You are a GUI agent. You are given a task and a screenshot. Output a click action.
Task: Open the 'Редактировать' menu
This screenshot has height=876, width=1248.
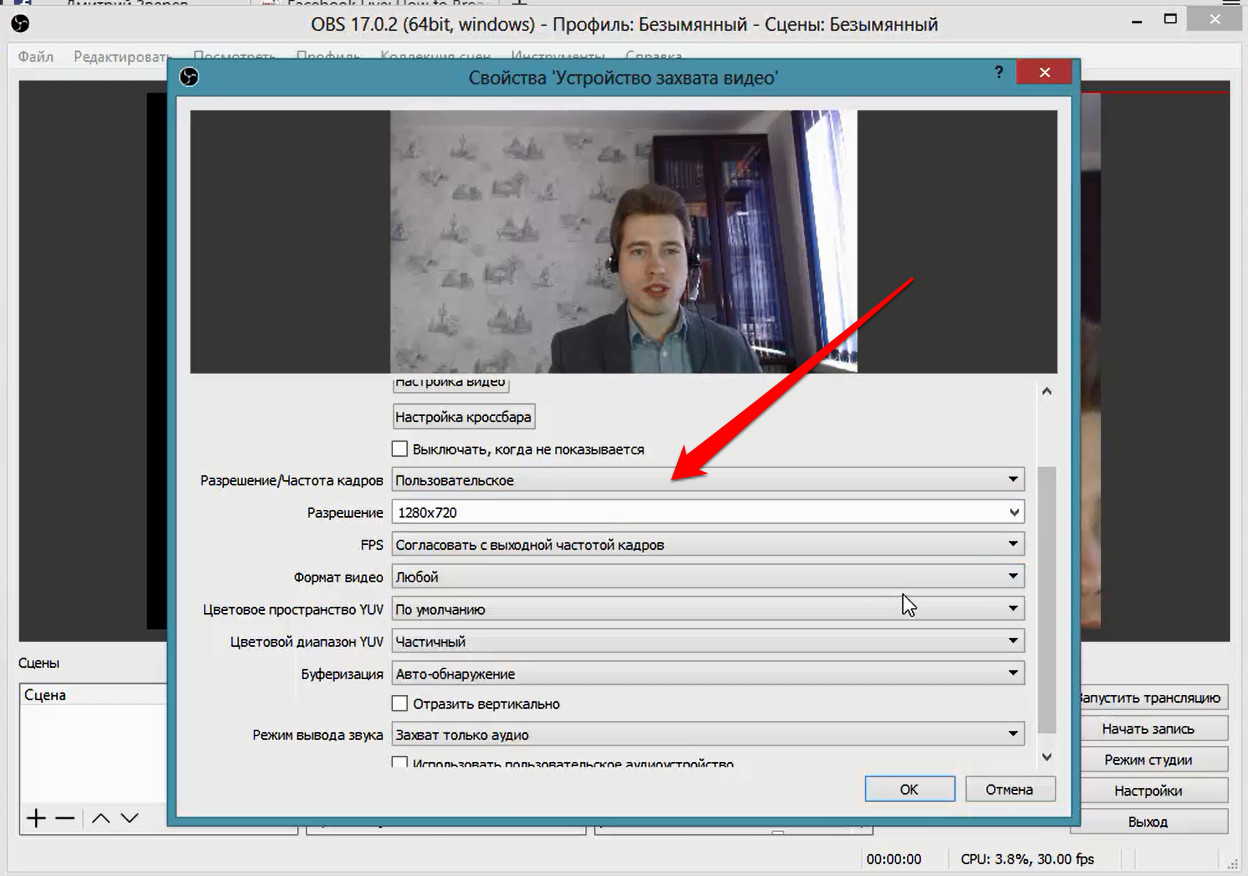124,57
